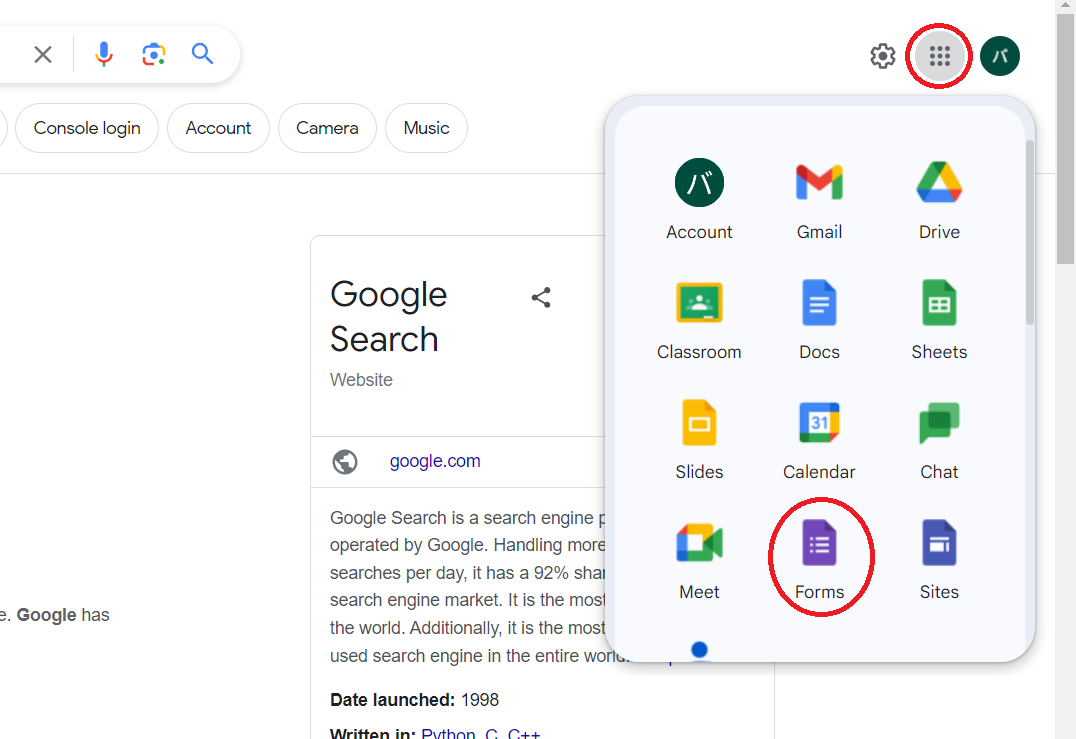Open Google Classroom app
Image resolution: width=1076 pixels, height=739 pixels.
(x=699, y=320)
